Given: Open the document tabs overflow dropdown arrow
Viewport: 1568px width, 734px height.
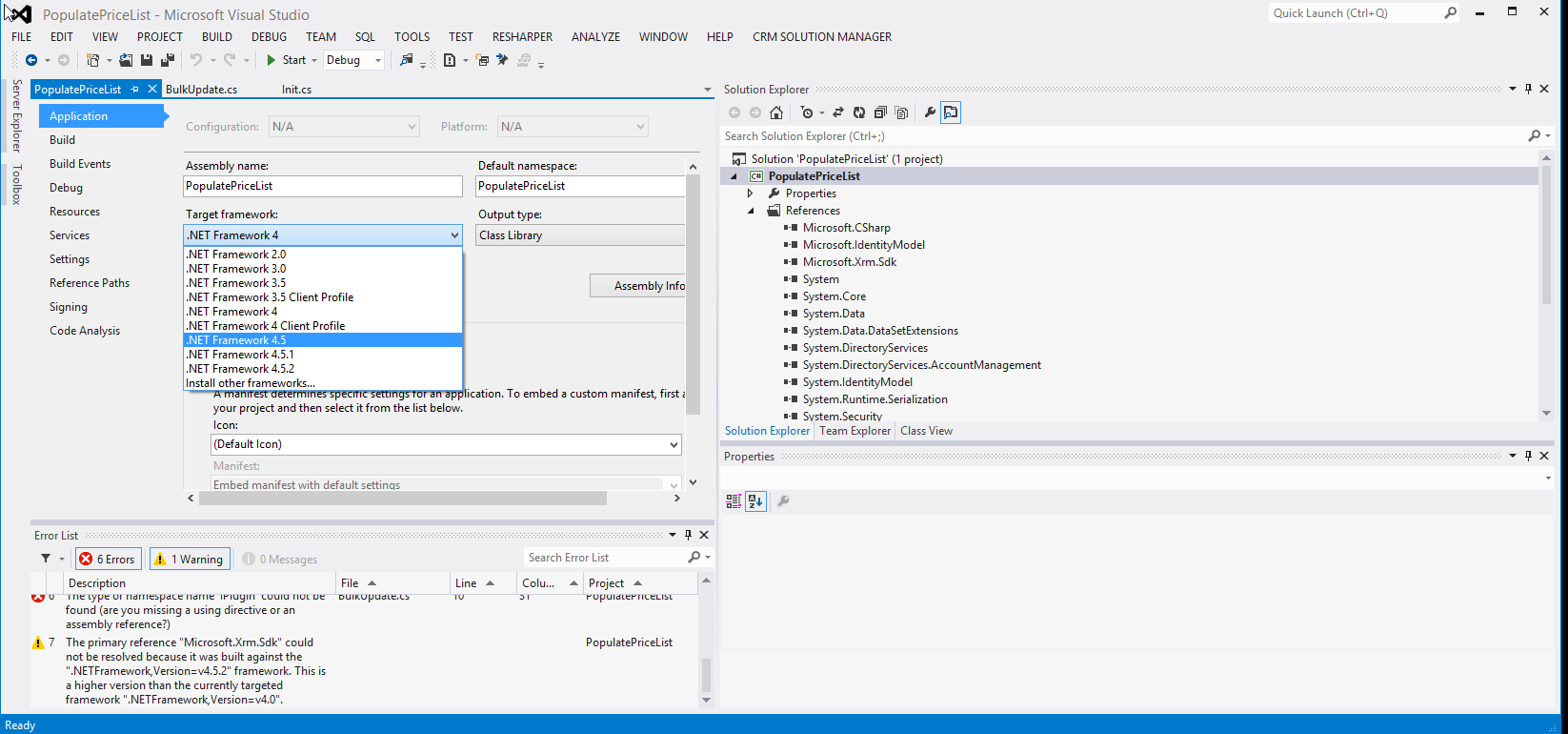Looking at the screenshot, I should coord(708,90).
